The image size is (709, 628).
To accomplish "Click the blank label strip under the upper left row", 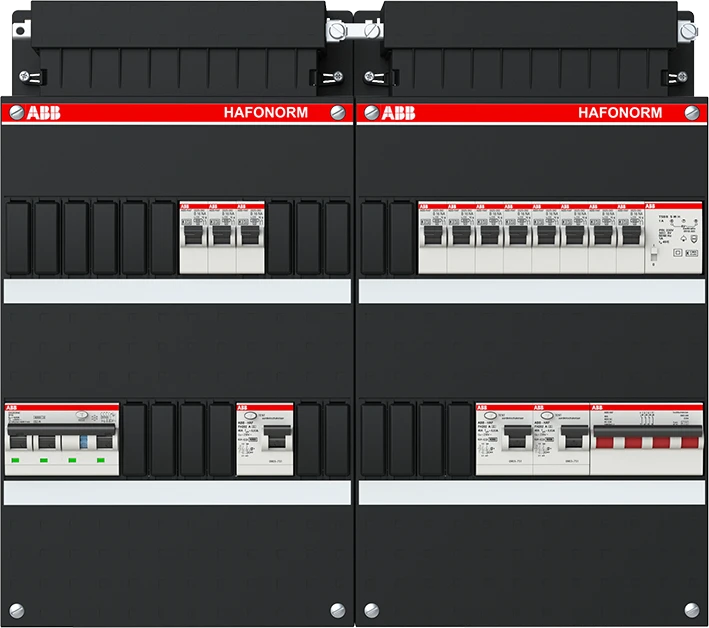I will (177, 291).
